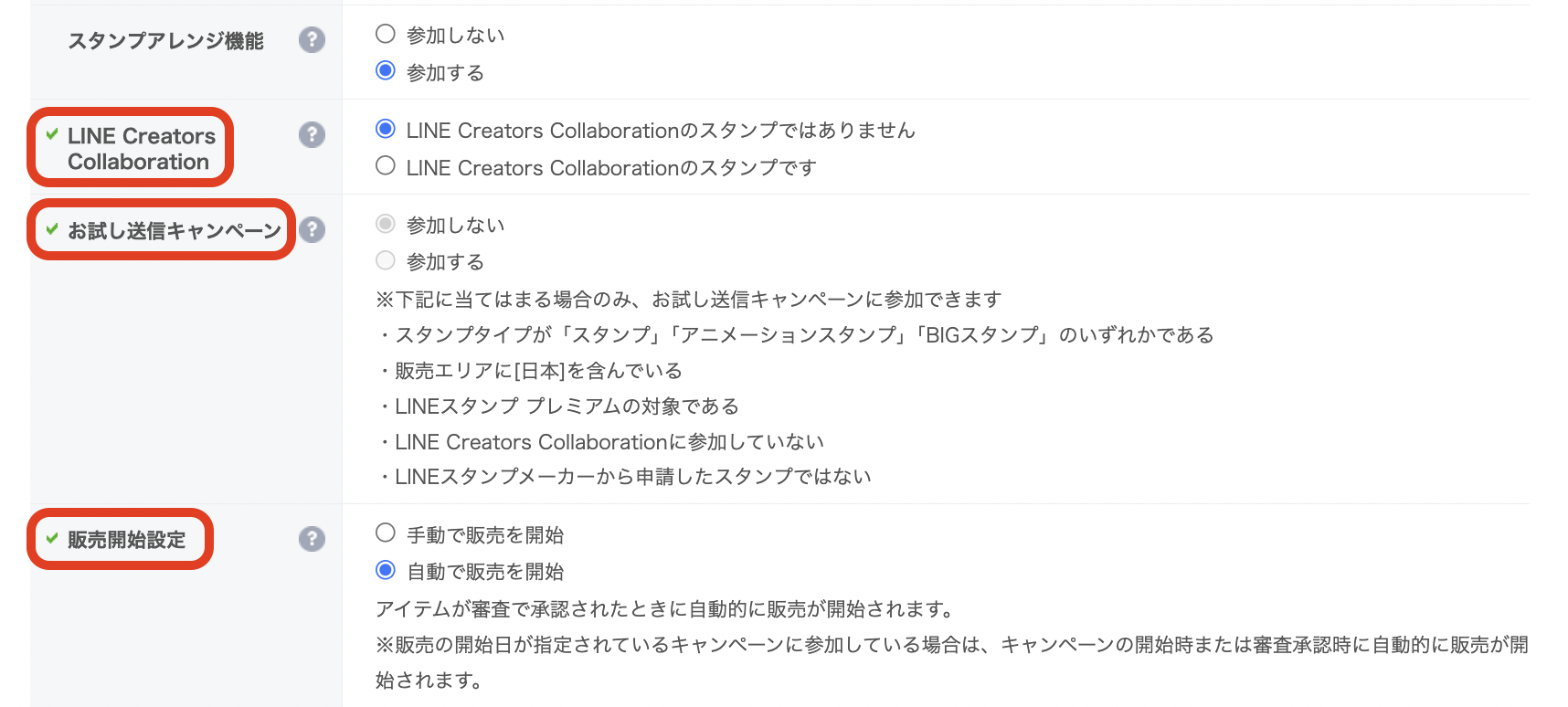Click green checkmark beside 販売開始設定
Image resolution: width=1568 pixels, height=707 pixels.
click(x=52, y=538)
